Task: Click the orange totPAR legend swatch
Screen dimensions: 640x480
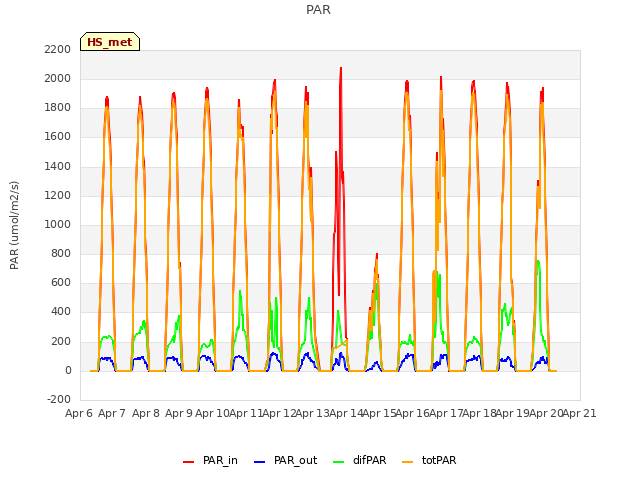Action: coord(408,462)
